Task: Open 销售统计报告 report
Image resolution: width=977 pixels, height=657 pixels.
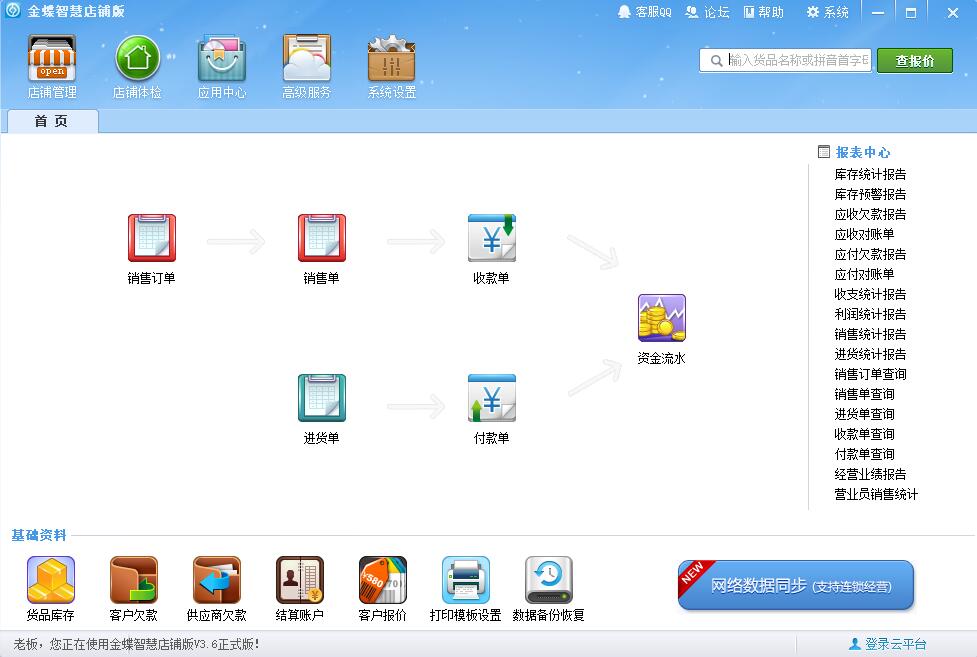Action: [870, 334]
